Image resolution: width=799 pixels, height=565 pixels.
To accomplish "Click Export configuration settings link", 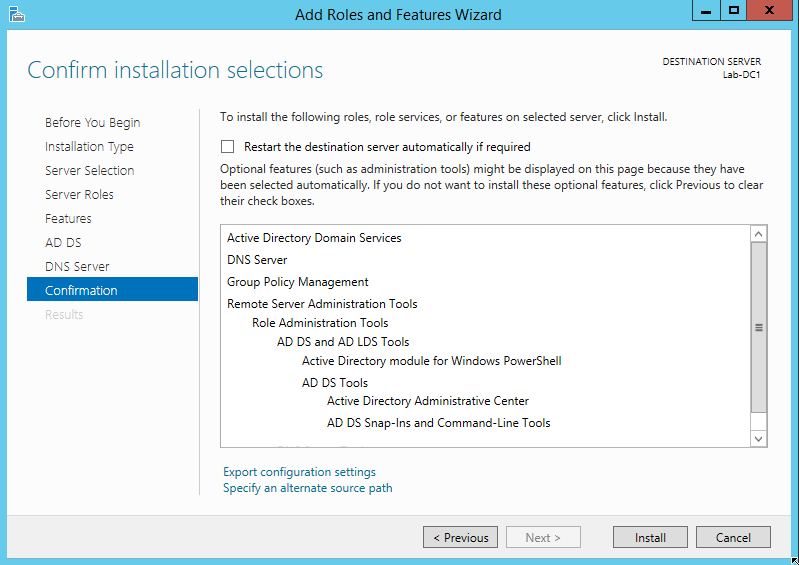I will pyautogui.click(x=299, y=472).
